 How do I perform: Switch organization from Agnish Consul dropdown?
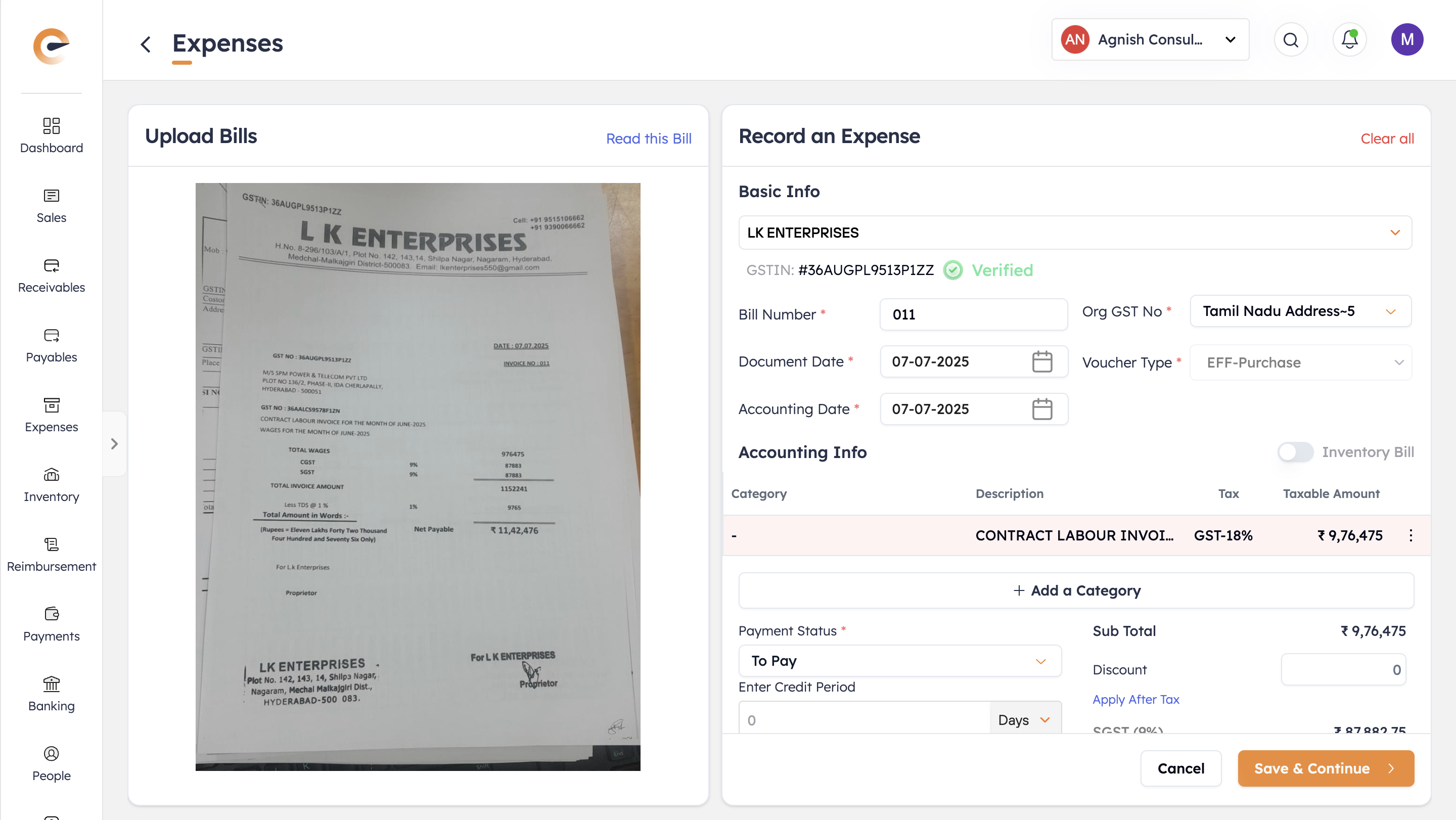(x=1150, y=39)
